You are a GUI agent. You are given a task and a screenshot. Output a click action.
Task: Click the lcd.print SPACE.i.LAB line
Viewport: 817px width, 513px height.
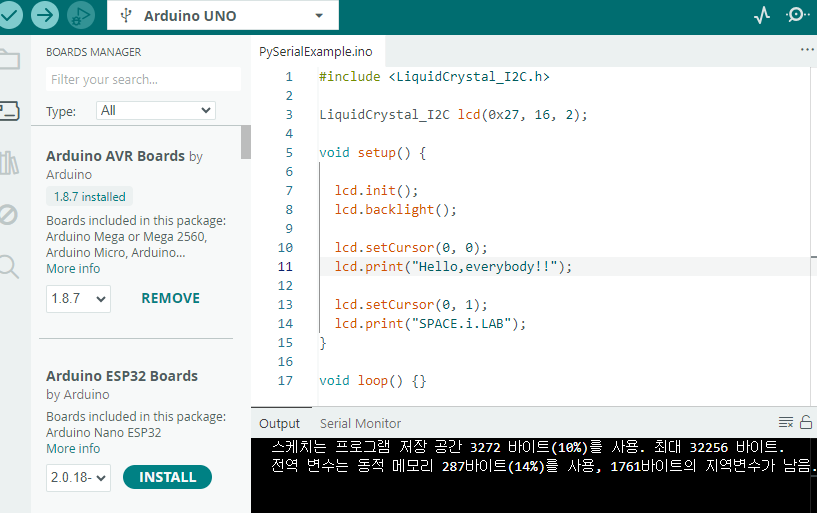click(x=430, y=323)
